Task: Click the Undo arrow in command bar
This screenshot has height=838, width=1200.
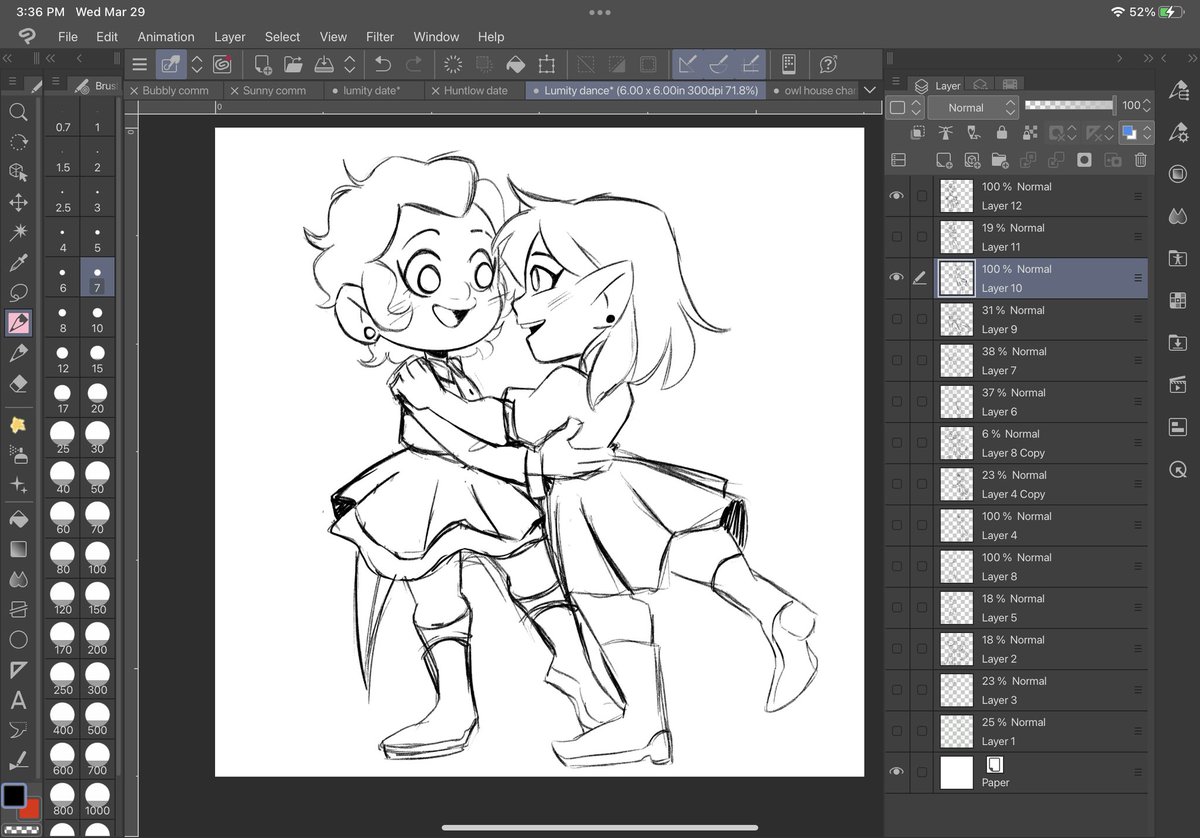Action: pyautogui.click(x=383, y=65)
